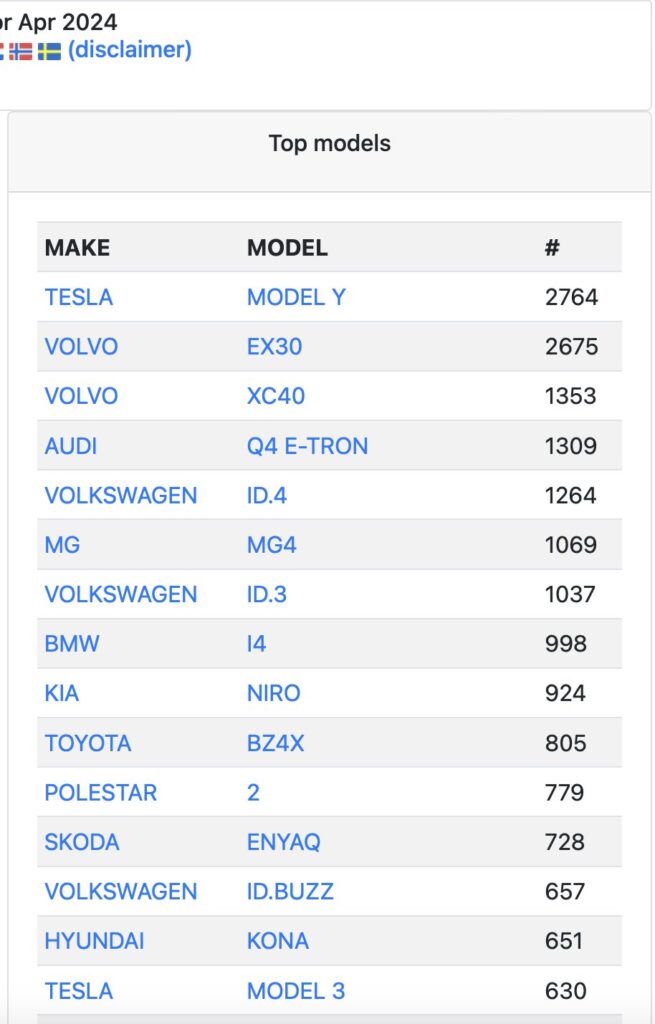Click the BMW make link
The height and width of the screenshot is (1024, 655).
tap(72, 644)
